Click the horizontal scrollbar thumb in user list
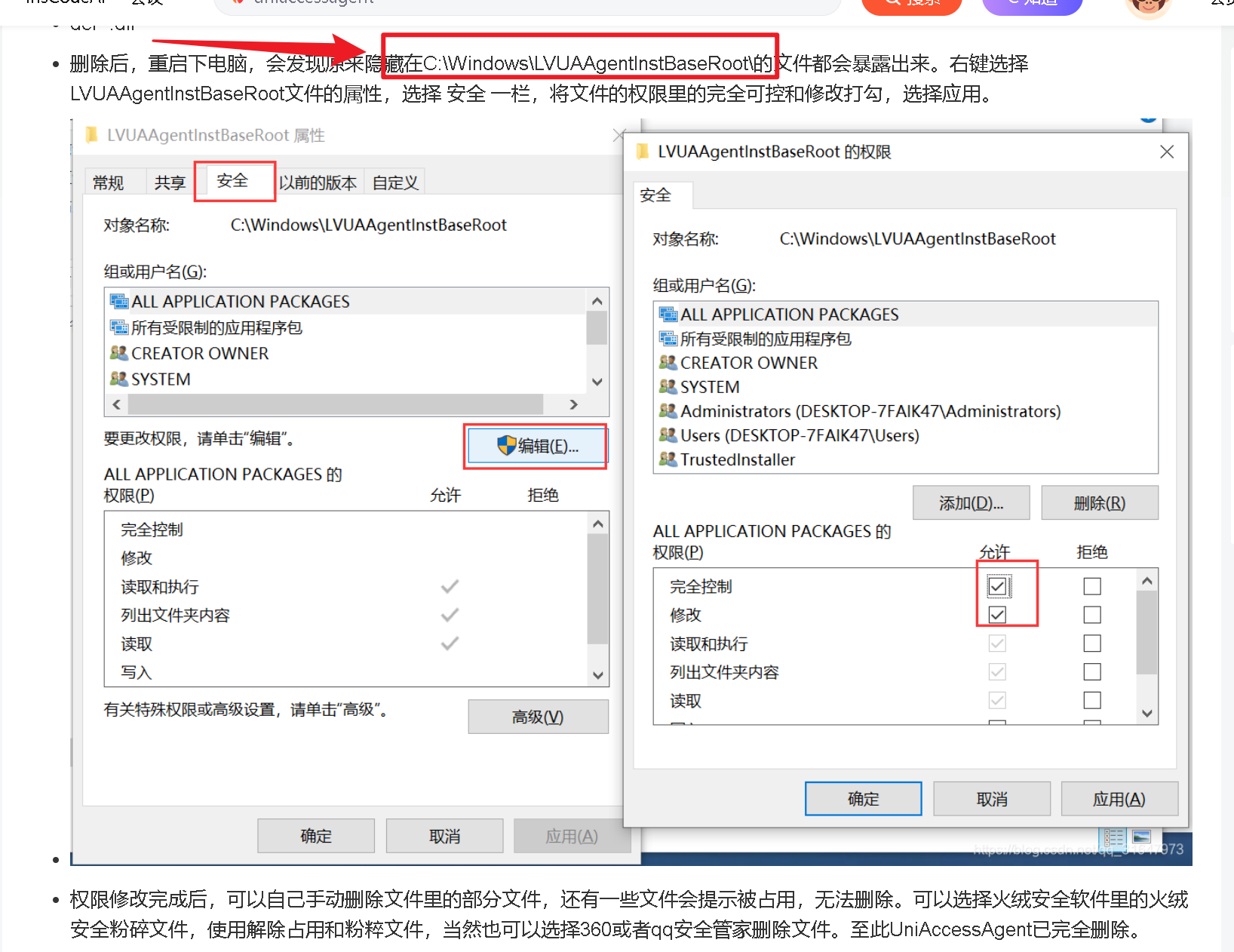The height and width of the screenshot is (952, 1234). (x=336, y=404)
